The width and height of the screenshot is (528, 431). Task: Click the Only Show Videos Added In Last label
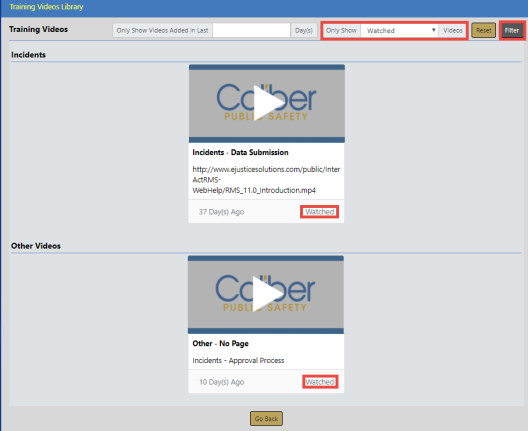coord(162,30)
